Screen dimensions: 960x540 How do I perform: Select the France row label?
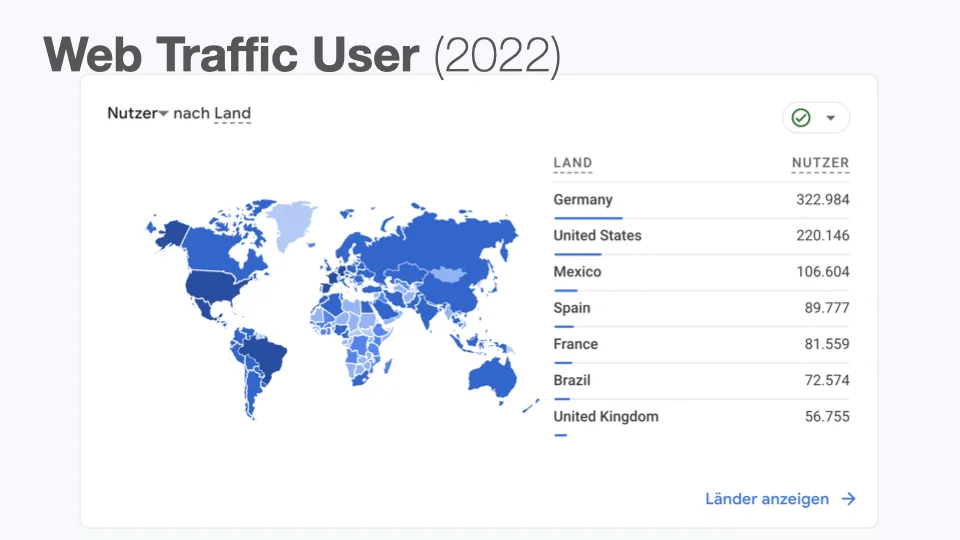coord(576,344)
